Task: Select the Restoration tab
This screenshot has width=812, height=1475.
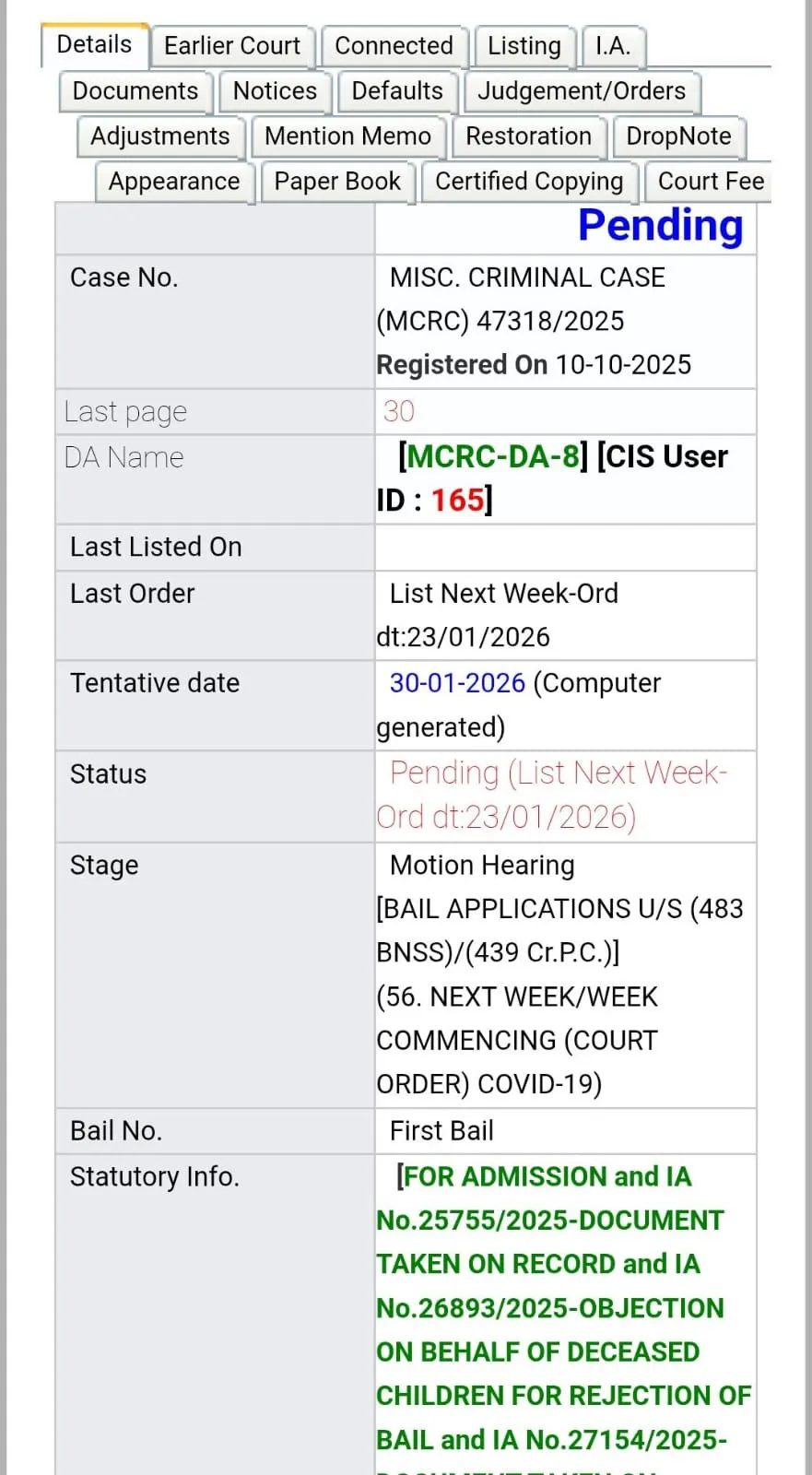Action: coord(528,136)
